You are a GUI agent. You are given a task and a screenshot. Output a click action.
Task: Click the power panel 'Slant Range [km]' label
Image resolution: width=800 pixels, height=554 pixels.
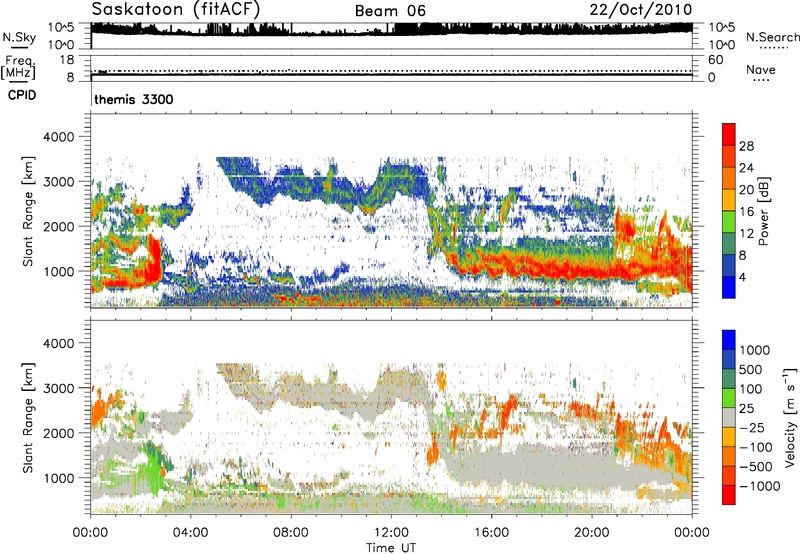(x=29, y=211)
